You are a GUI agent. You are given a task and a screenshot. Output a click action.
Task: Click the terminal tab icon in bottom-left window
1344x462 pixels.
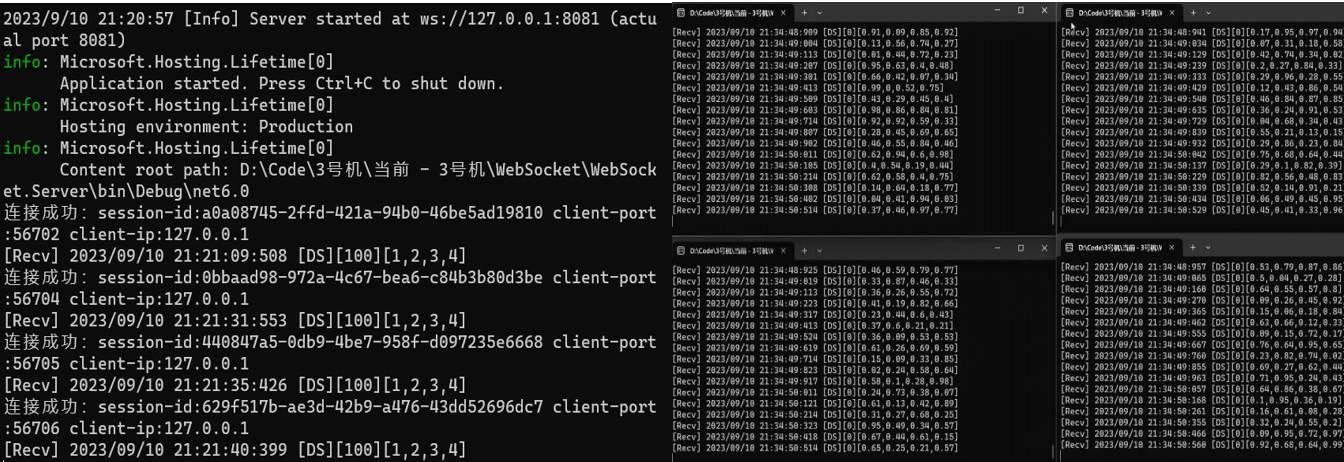tap(681, 250)
